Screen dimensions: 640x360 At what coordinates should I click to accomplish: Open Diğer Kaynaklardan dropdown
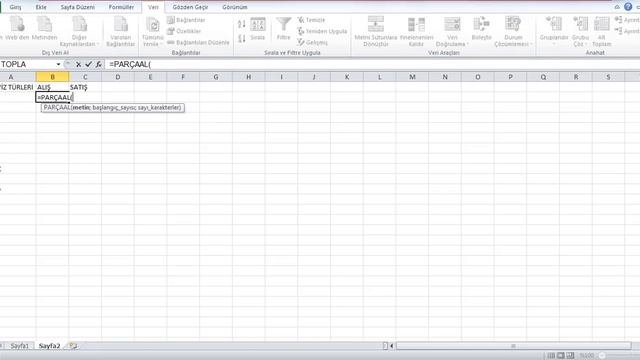coord(79,31)
